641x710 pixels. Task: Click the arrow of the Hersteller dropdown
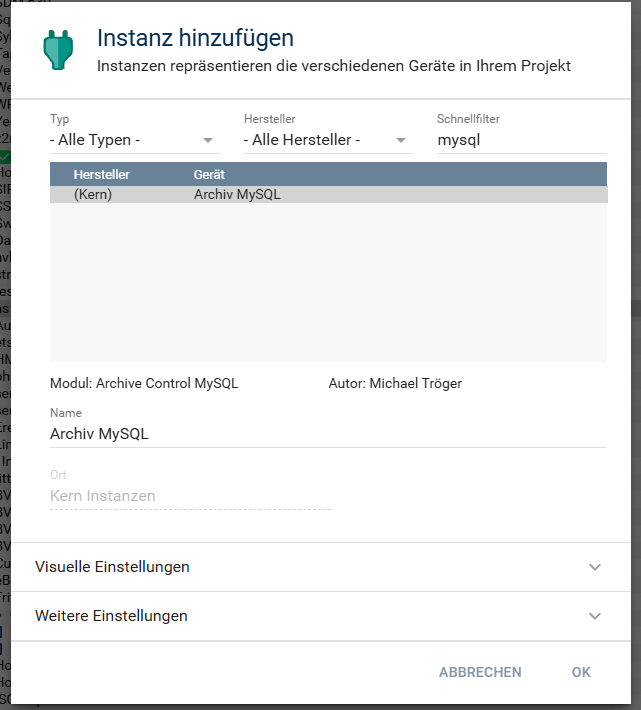[401, 141]
